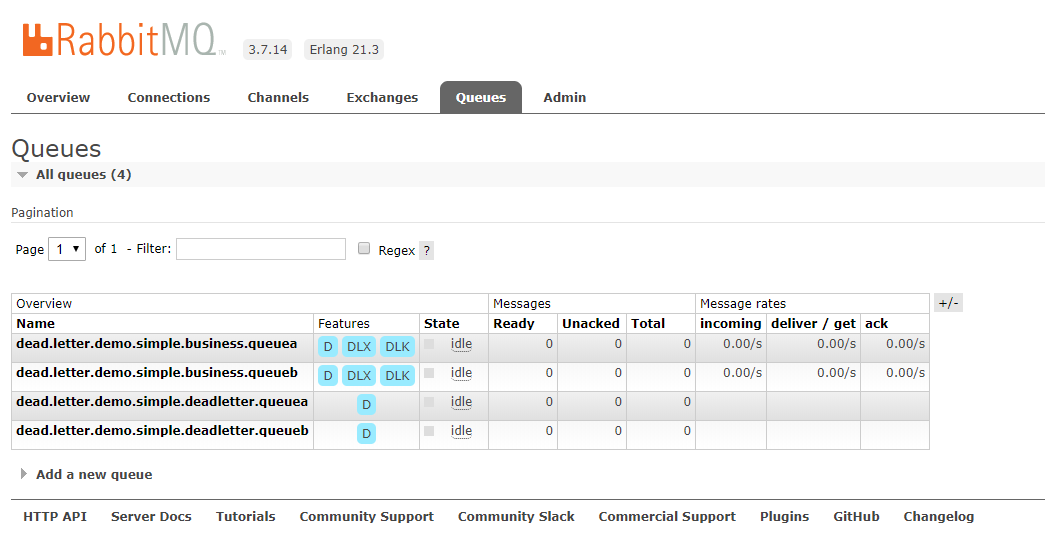Open the Regex help question mark
1045x557 pixels.
tap(427, 251)
